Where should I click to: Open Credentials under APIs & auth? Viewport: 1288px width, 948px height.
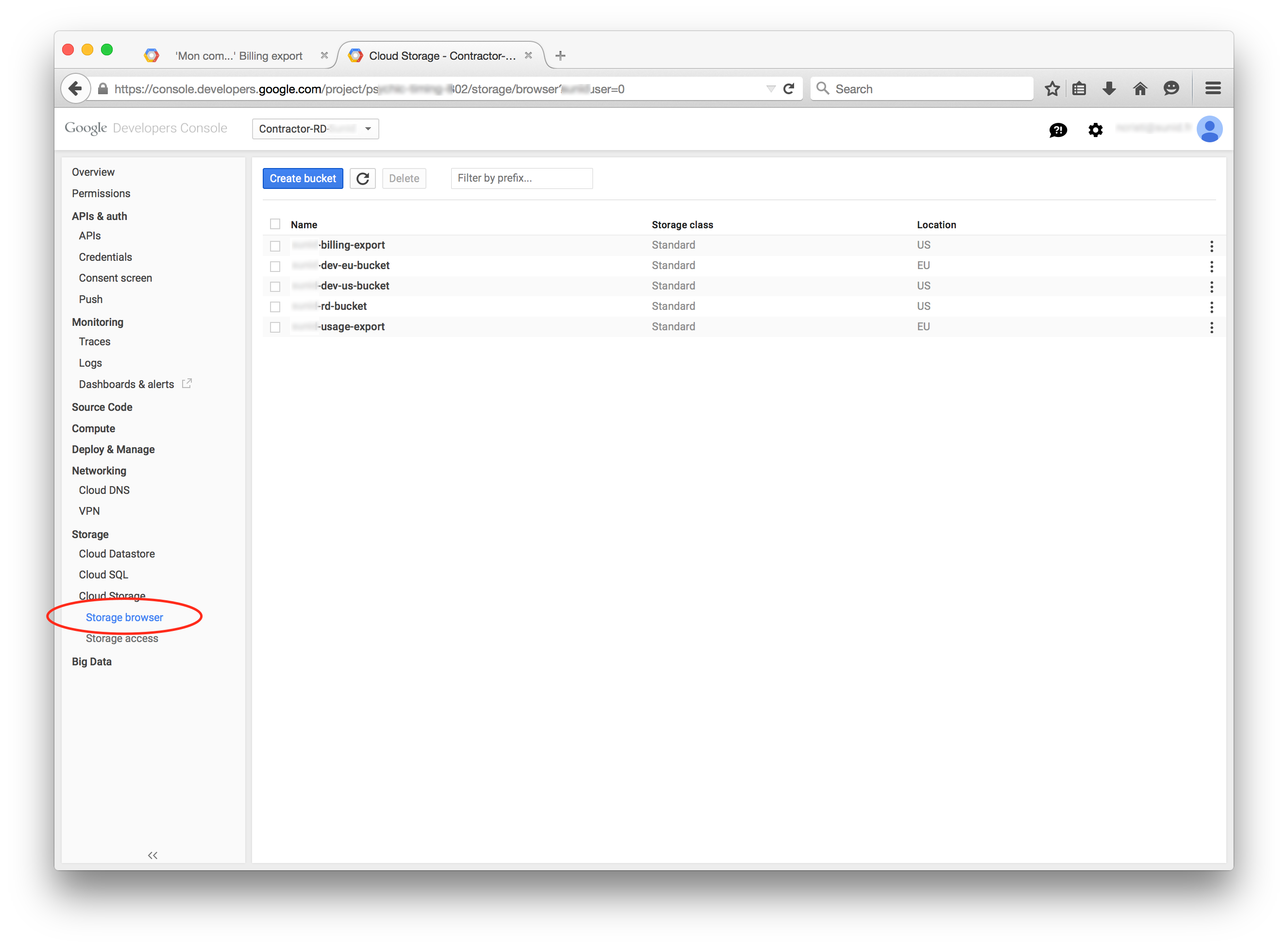(105, 257)
